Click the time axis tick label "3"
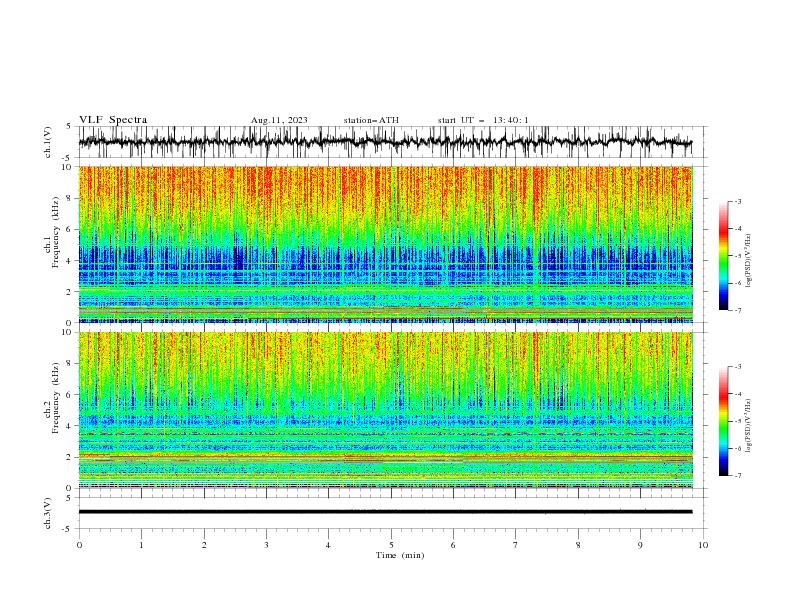The image size is (792, 612). 266,545
